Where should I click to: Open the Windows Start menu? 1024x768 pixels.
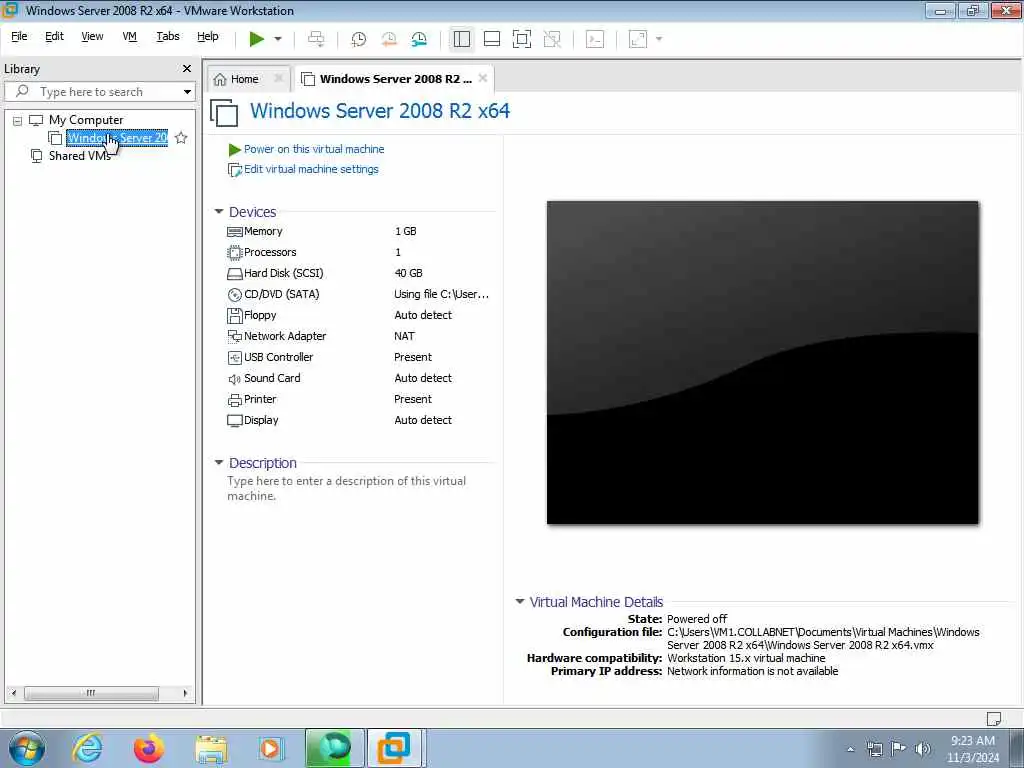click(27, 748)
